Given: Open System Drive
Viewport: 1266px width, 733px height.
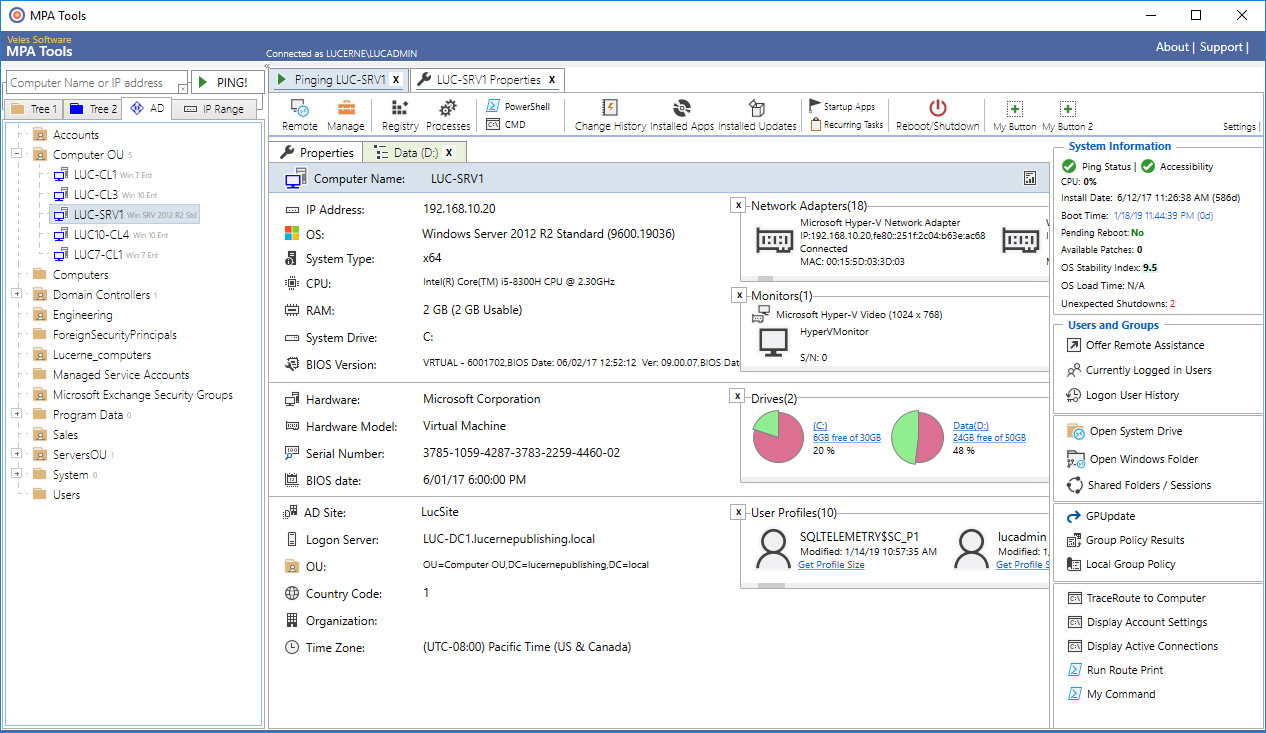Looking at the screenshot, I should (x=1125, y=432).
